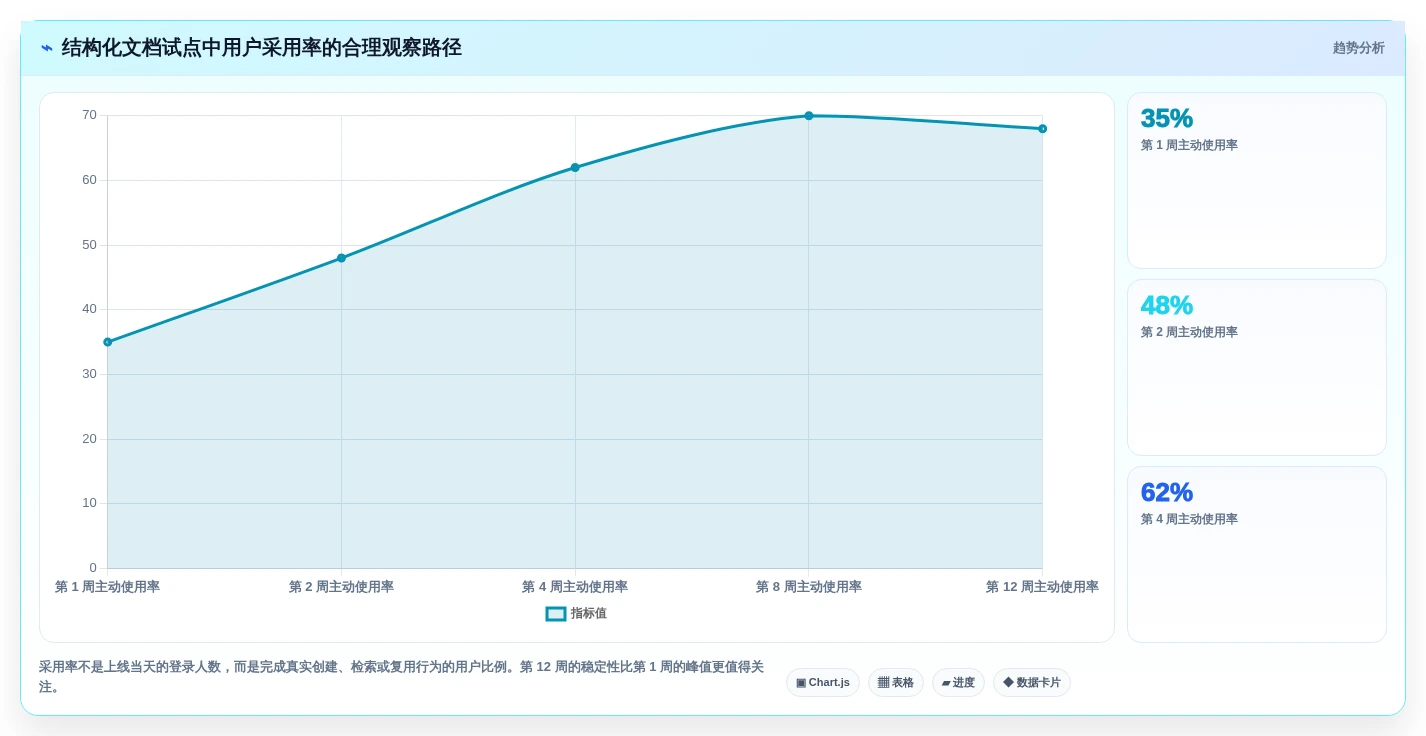Click the chart data point for 第 4 周
Image resolution: width=1426 pixels, height=736 pixels.
tap(575, 168)
